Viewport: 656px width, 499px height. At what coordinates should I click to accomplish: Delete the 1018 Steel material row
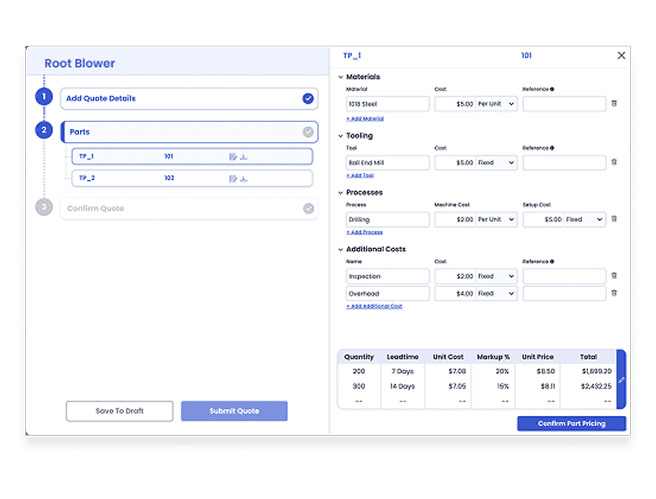click(x=614, y=104)
